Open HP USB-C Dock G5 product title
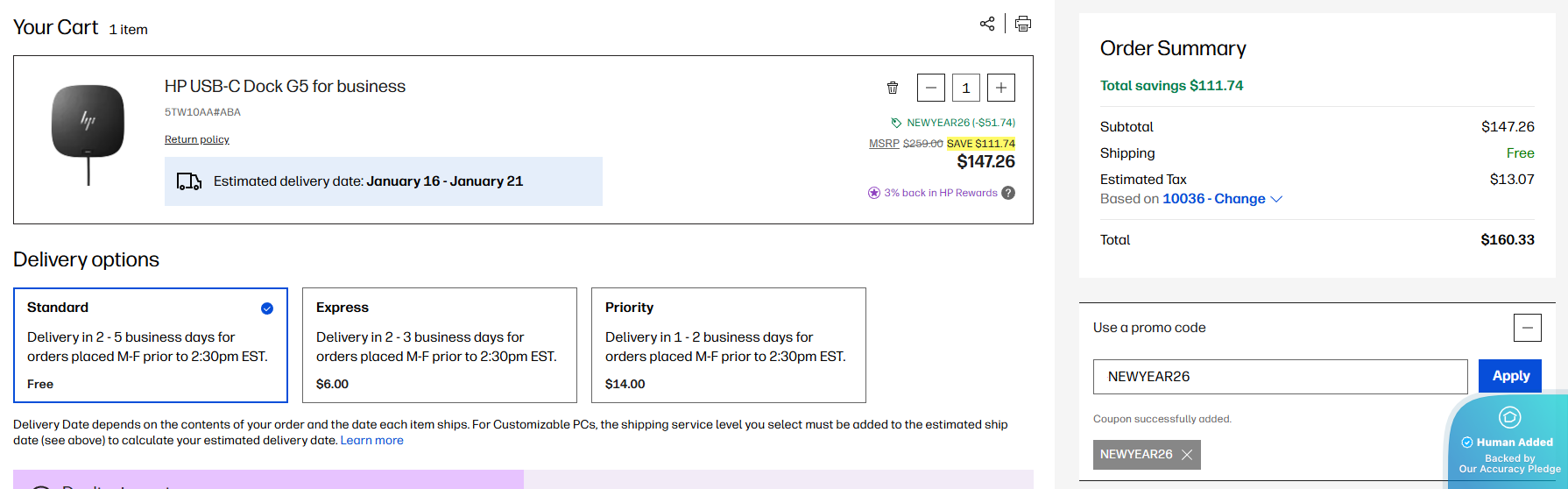 [285, 86]
